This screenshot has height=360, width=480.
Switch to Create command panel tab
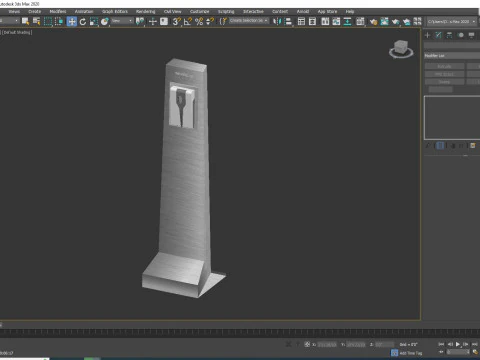pyautogui.click(x=427, y=35)
